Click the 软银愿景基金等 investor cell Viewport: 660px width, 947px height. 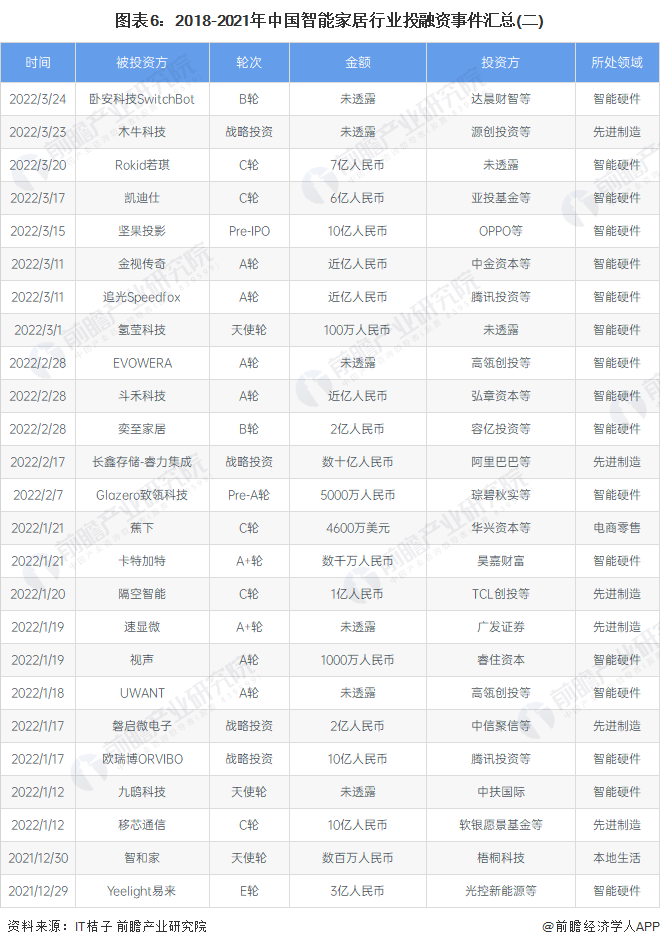(501, 825)
